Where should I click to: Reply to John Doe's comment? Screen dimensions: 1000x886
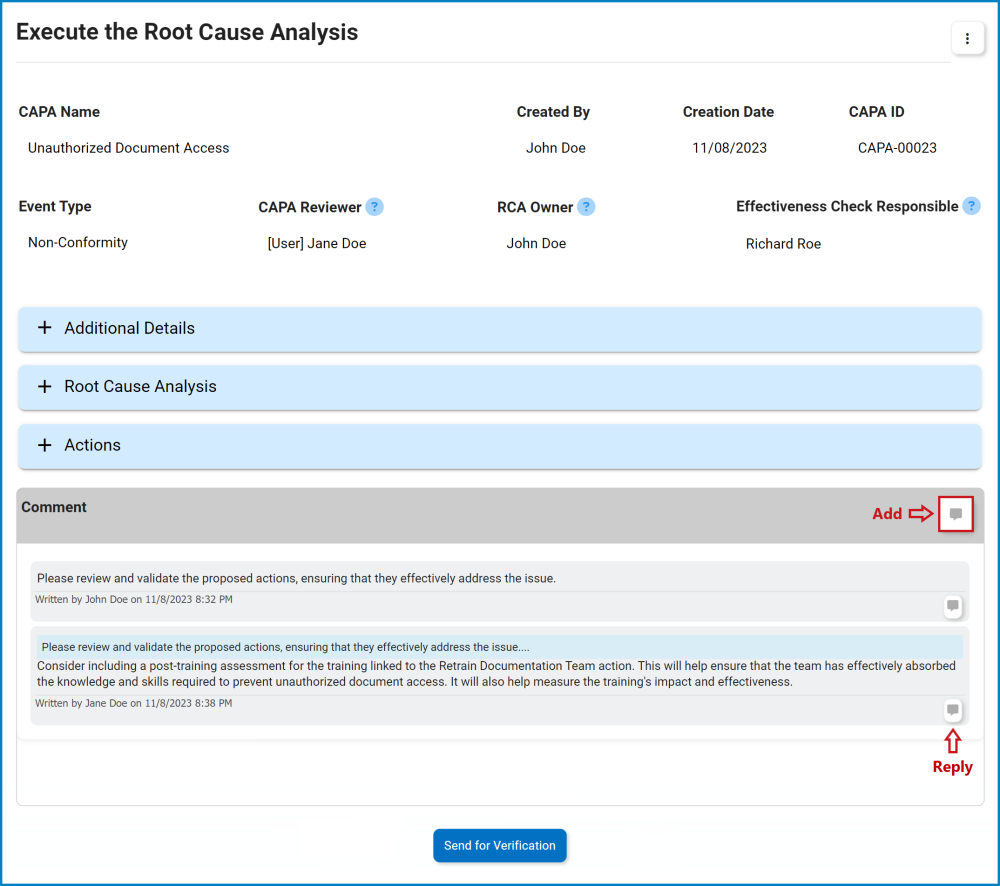[951, 606]
